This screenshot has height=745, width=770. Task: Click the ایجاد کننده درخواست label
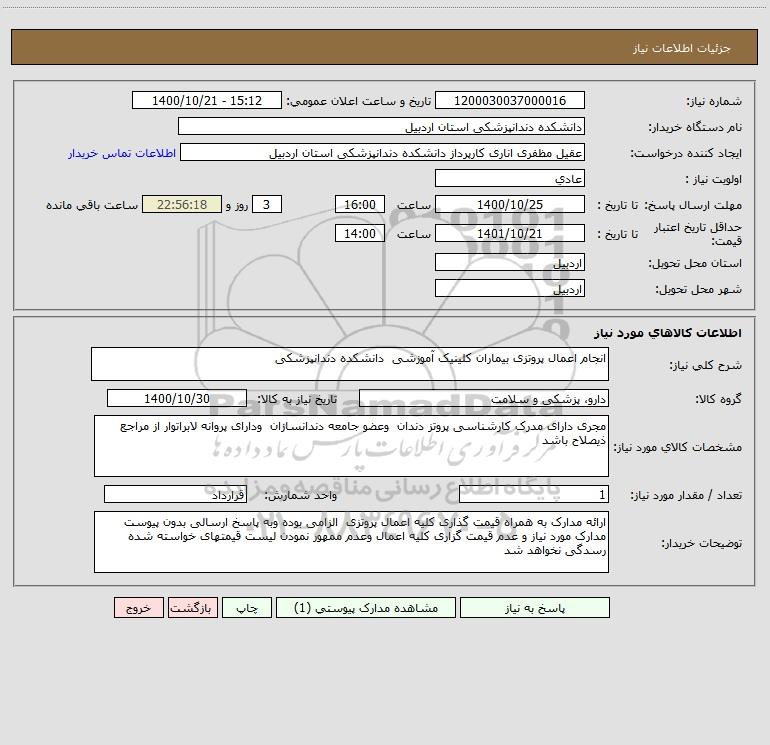(686, 154)
